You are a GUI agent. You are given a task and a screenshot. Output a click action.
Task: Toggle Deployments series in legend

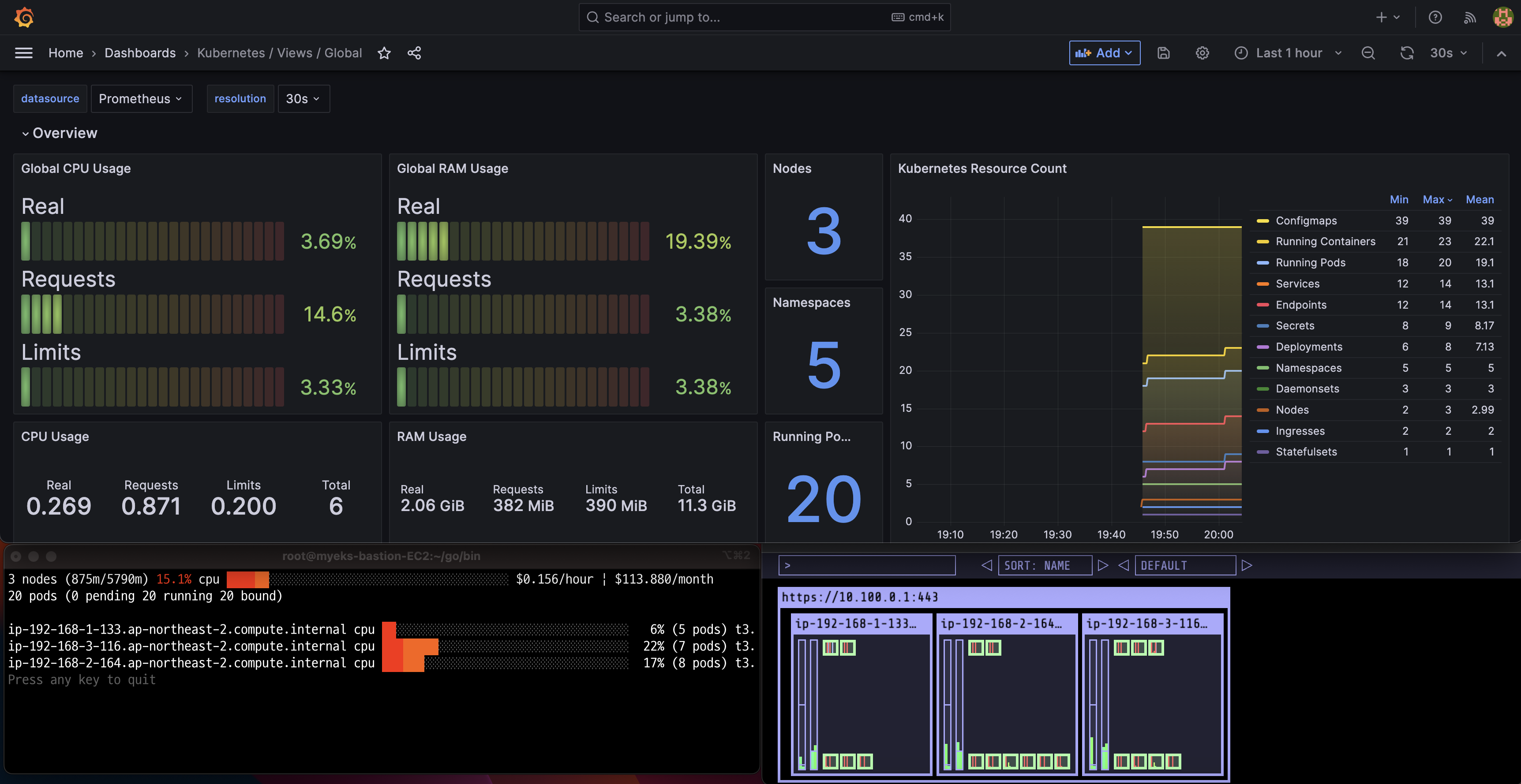click(1308, 347)
